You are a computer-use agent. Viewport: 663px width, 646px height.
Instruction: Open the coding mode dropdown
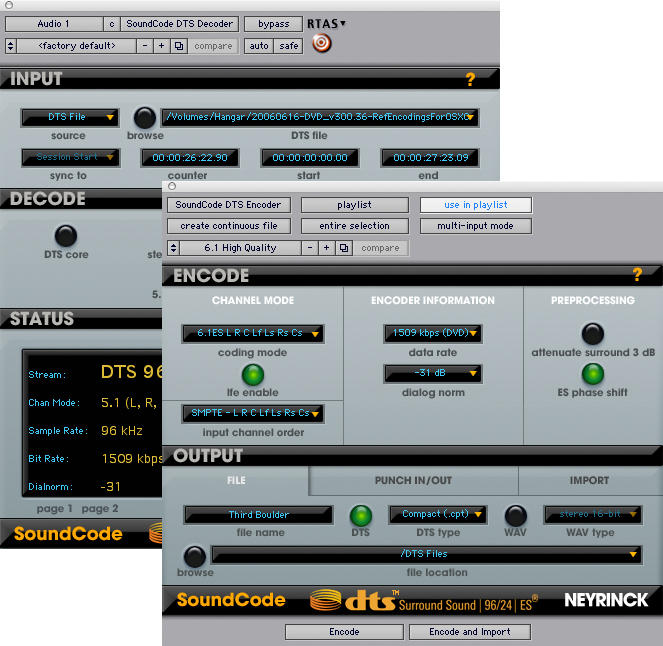coord(253,333)
